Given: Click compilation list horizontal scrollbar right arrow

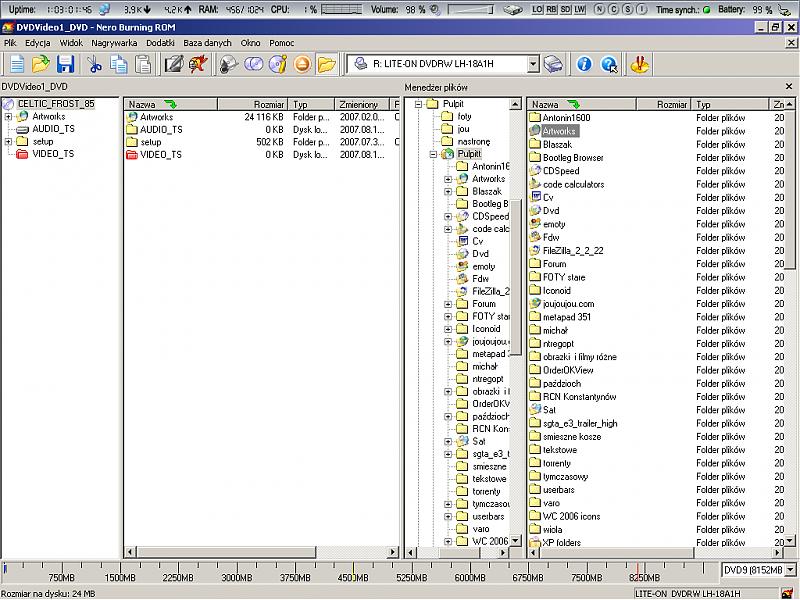Looking at the screenshot, I should click(392, 552).
